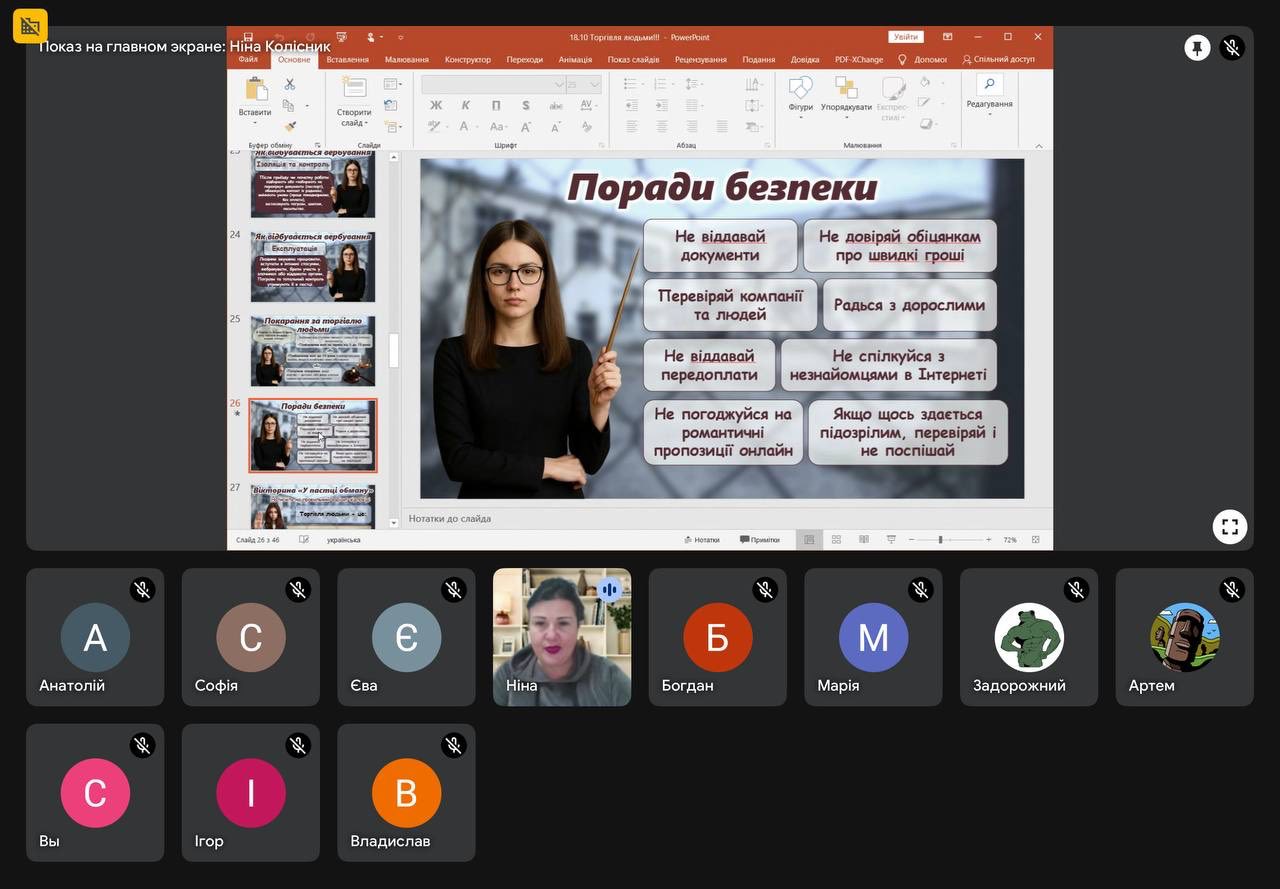Image resolution: width=1280 pixels, height=889 pixels.
Task: Start Slide Show from status bar icon
Action: point(891,540)
